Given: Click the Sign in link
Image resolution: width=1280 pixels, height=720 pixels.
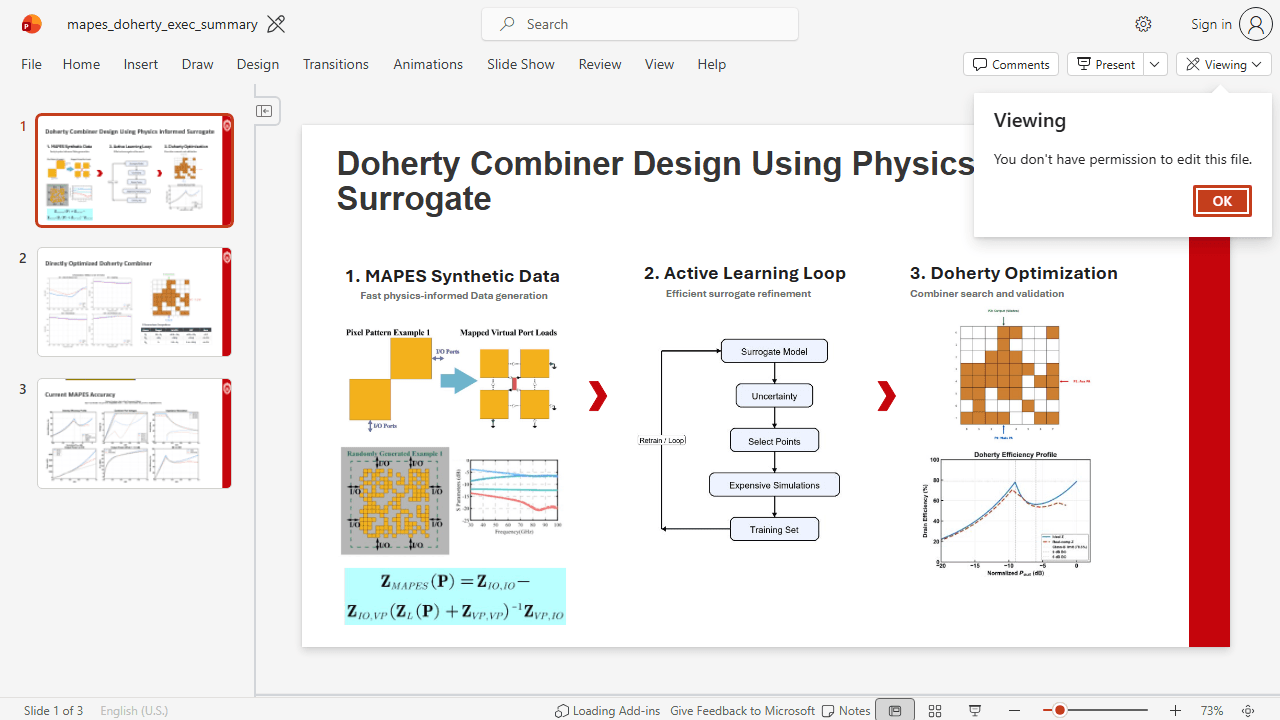Looking at the screenshot, I should click(1211, 24).
